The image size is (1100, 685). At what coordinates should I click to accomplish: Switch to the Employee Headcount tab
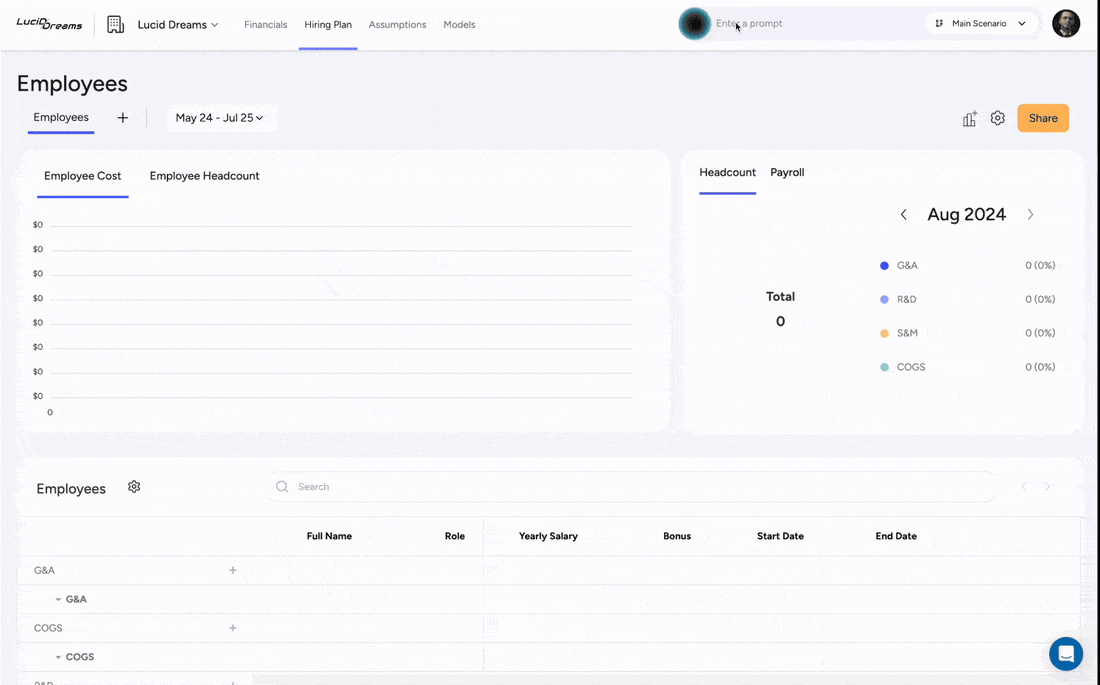tap(204, 175)
